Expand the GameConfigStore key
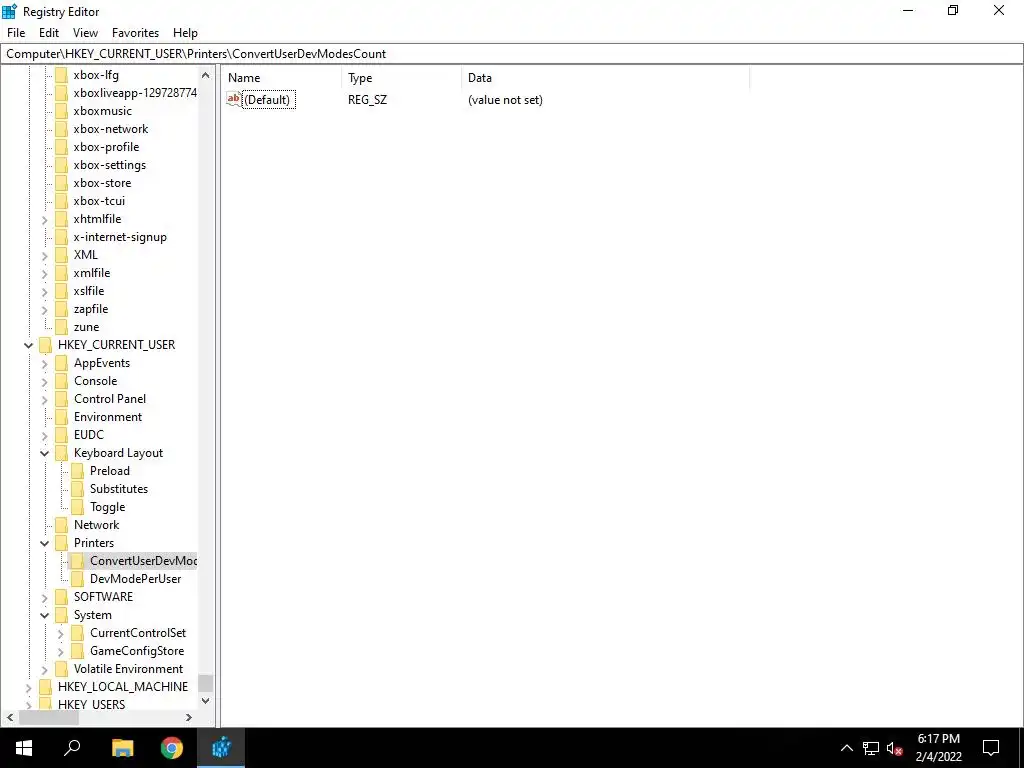The image size is (1024, 768). click(x=61, y=652)
